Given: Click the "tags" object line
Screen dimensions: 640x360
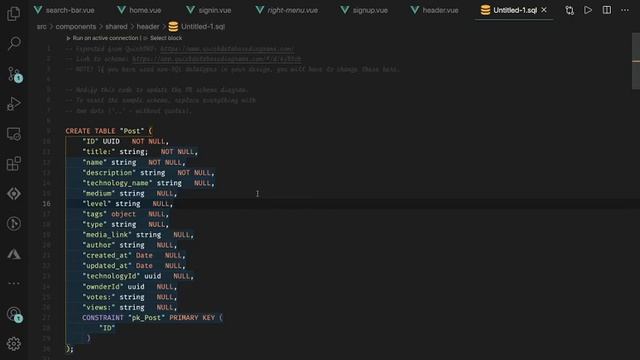Looking at the screenshot, I should (x=125, y=214).
